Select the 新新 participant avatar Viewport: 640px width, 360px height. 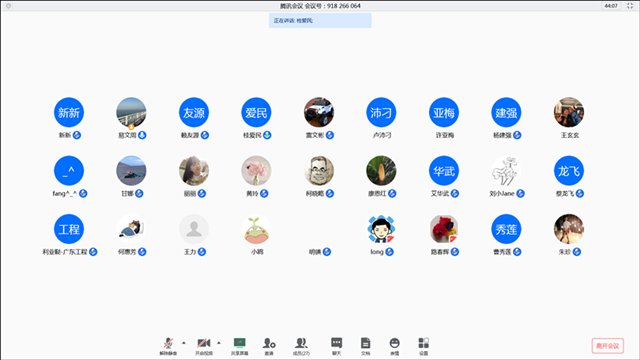pos(69,112)
